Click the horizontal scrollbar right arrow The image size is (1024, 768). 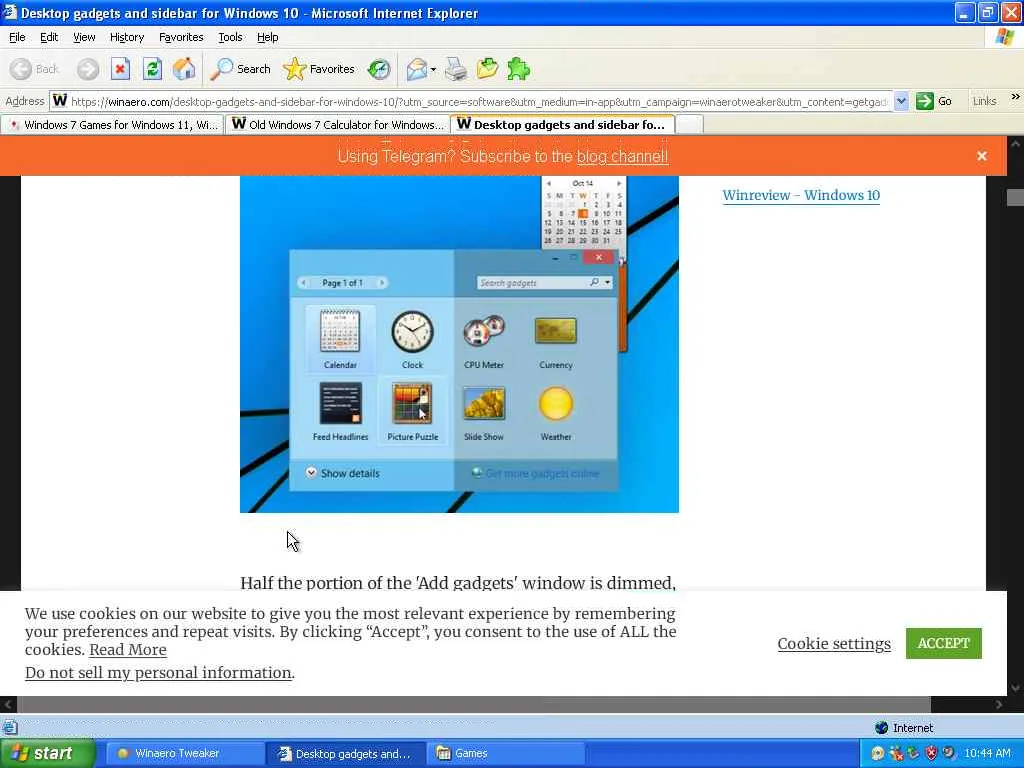999,704
